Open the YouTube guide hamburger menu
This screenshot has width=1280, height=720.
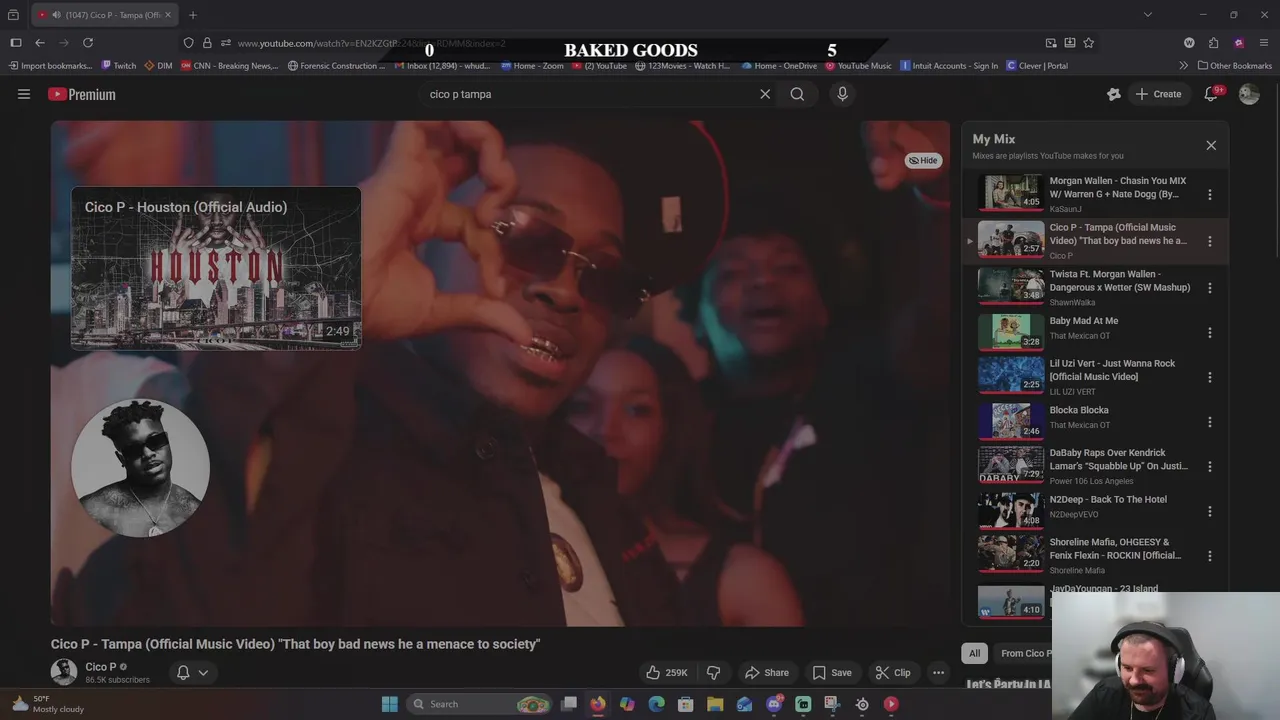click(24, 94)
